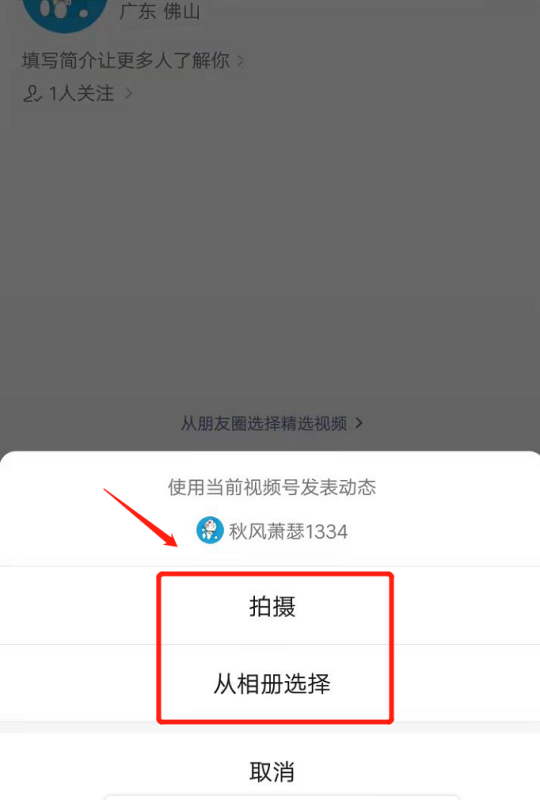Tap the blue profile avatar at top

point(65,11)
